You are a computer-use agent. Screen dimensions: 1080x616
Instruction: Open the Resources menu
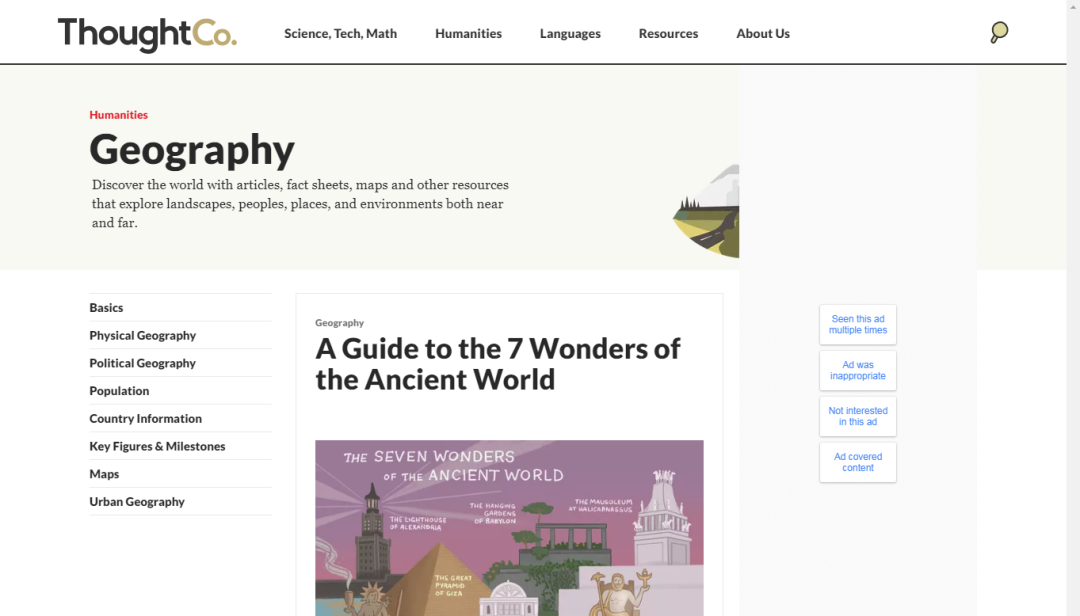(x=668, y=33)
